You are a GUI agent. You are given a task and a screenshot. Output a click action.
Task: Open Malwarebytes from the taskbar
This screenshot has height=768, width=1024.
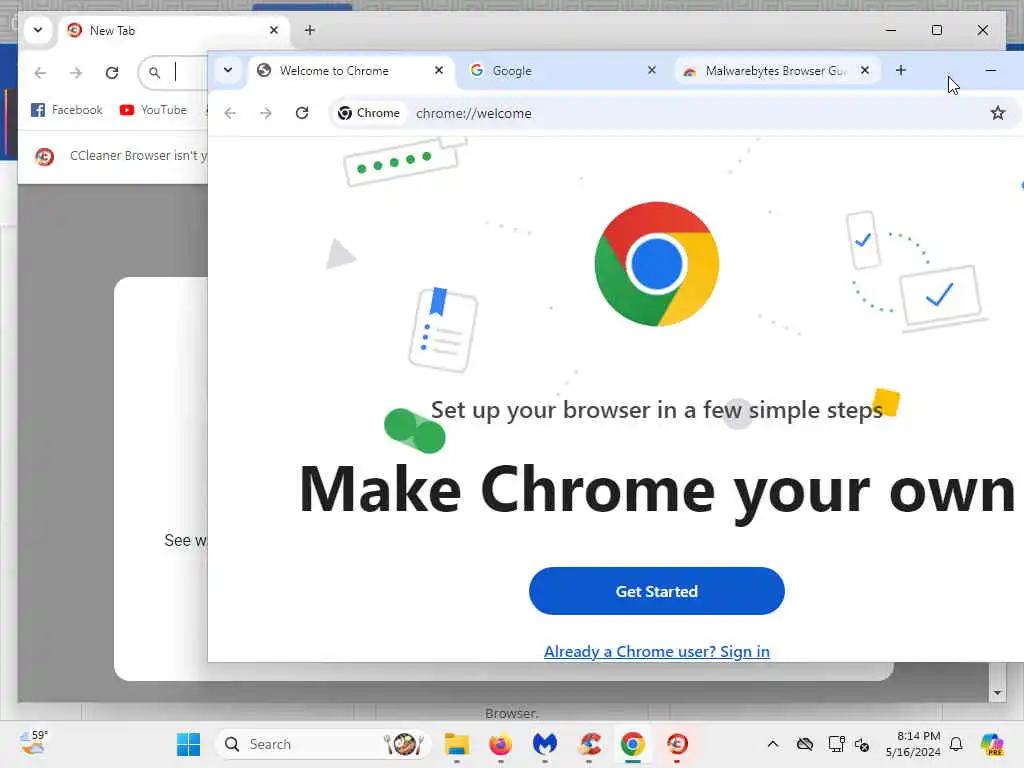pos(545,744)
